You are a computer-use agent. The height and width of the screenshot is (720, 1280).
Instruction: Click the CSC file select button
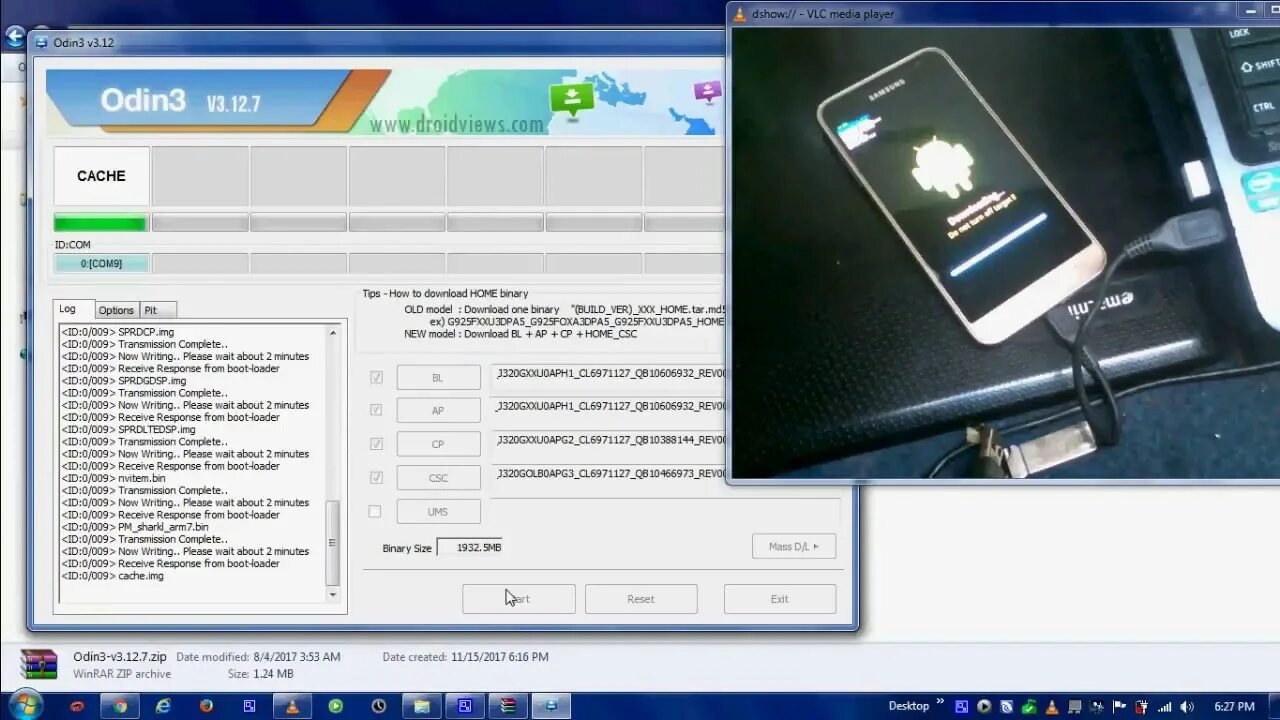pos(438,478)
